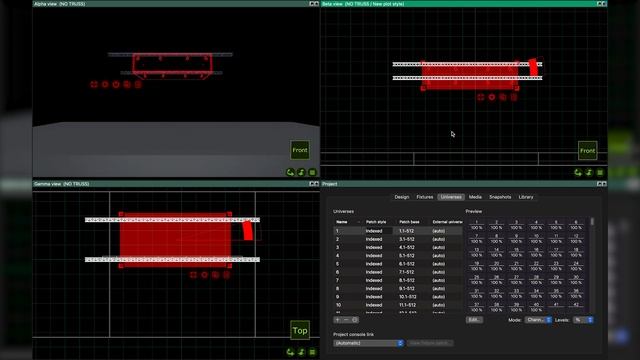Click the Gamma view title bar

[176, 184]
